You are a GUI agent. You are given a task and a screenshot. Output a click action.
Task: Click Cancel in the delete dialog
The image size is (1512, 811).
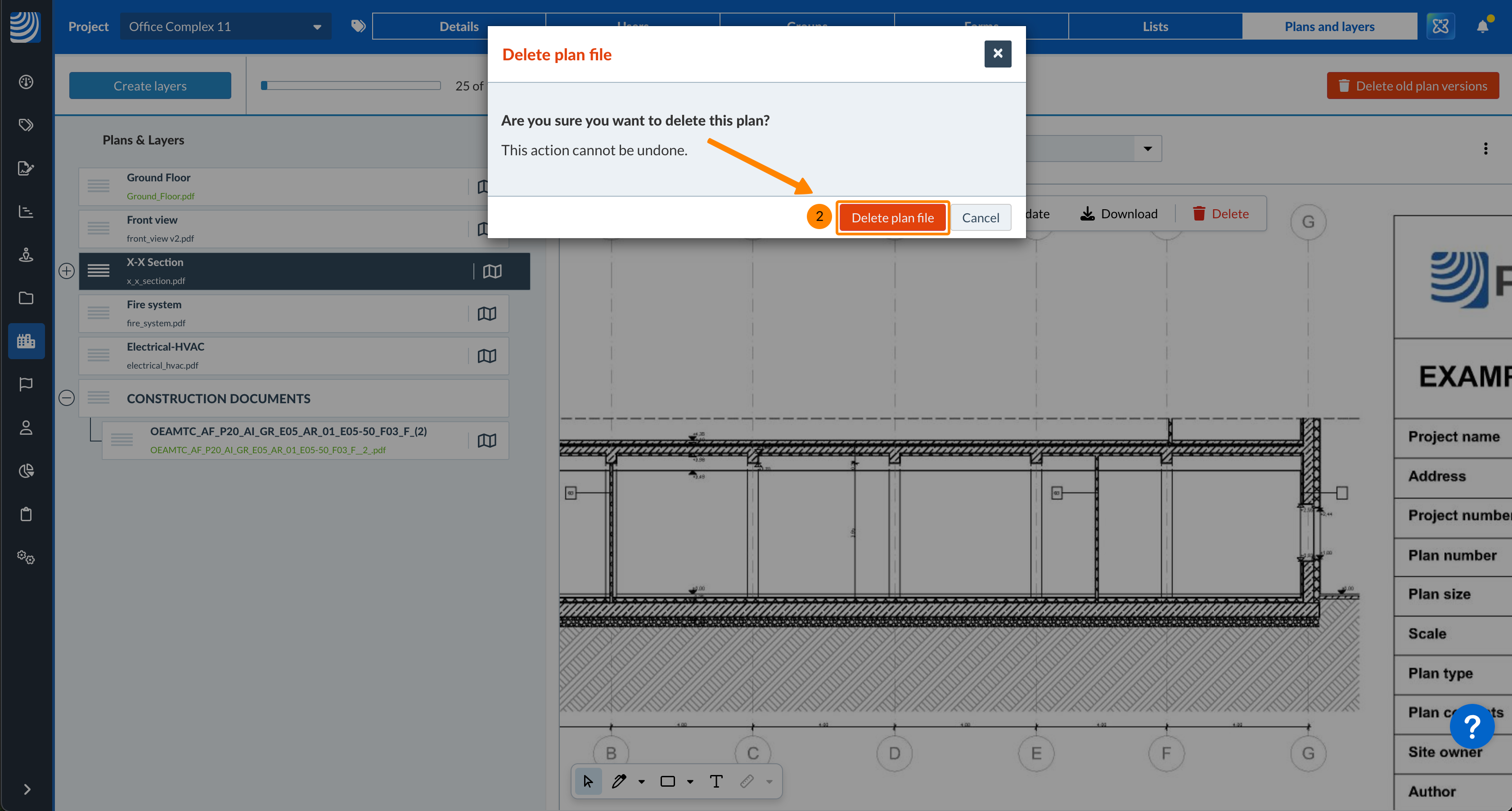coord(980,218)
